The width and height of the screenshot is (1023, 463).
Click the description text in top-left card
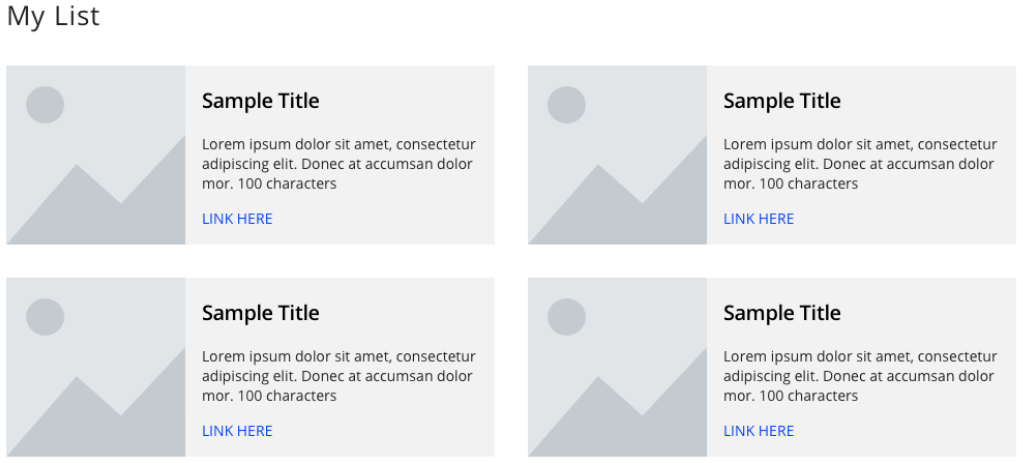[339, 164]
